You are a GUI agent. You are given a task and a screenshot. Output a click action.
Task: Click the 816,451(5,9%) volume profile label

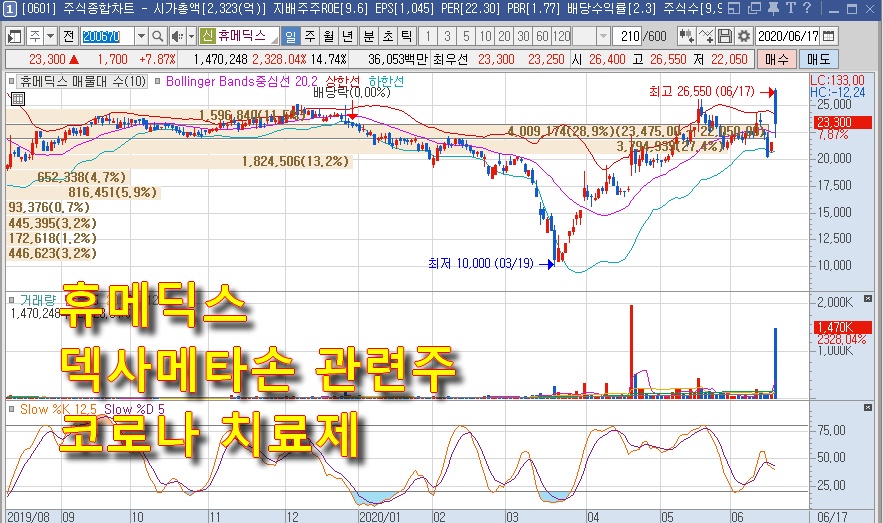(113, 193)
